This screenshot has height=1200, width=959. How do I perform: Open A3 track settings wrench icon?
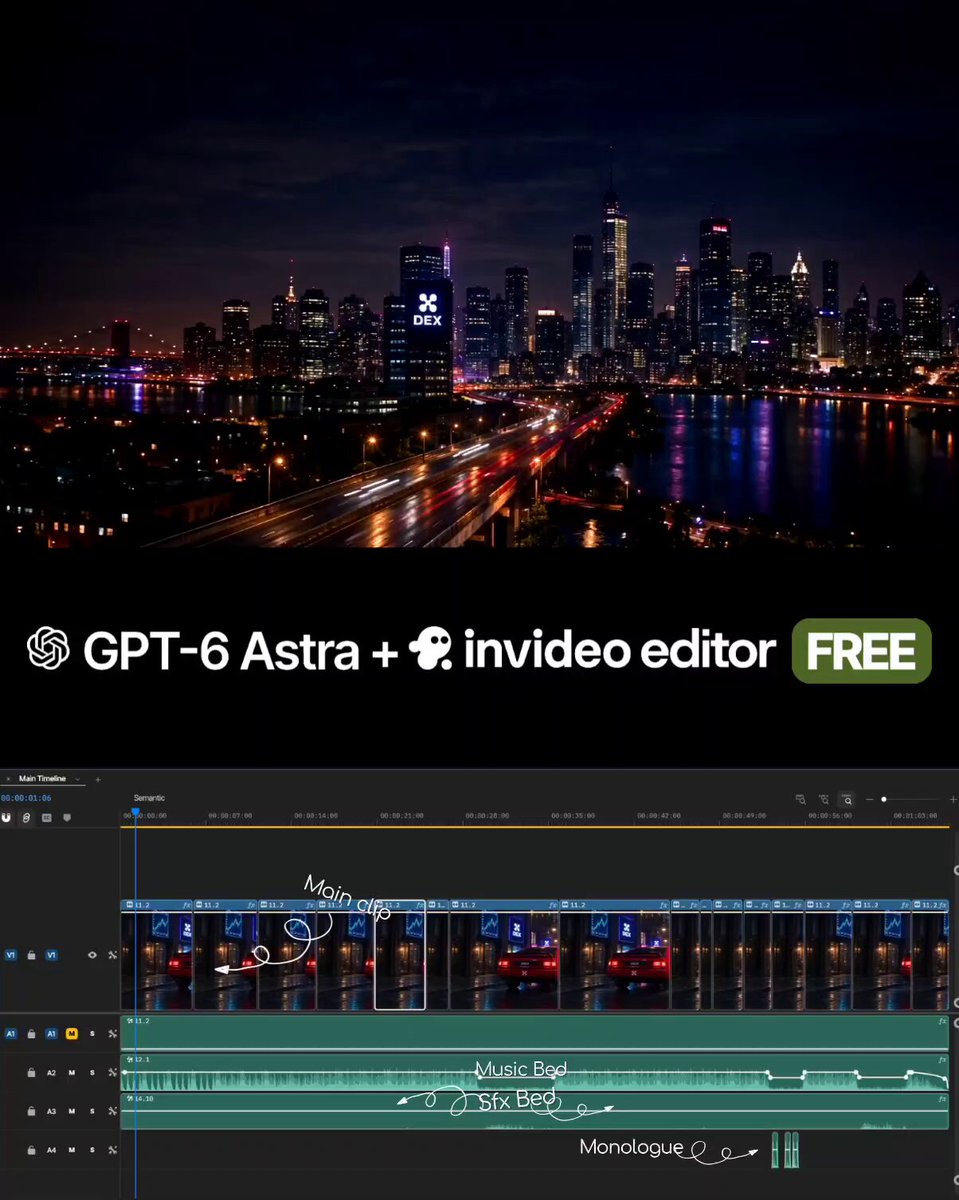click(112, 1111)
